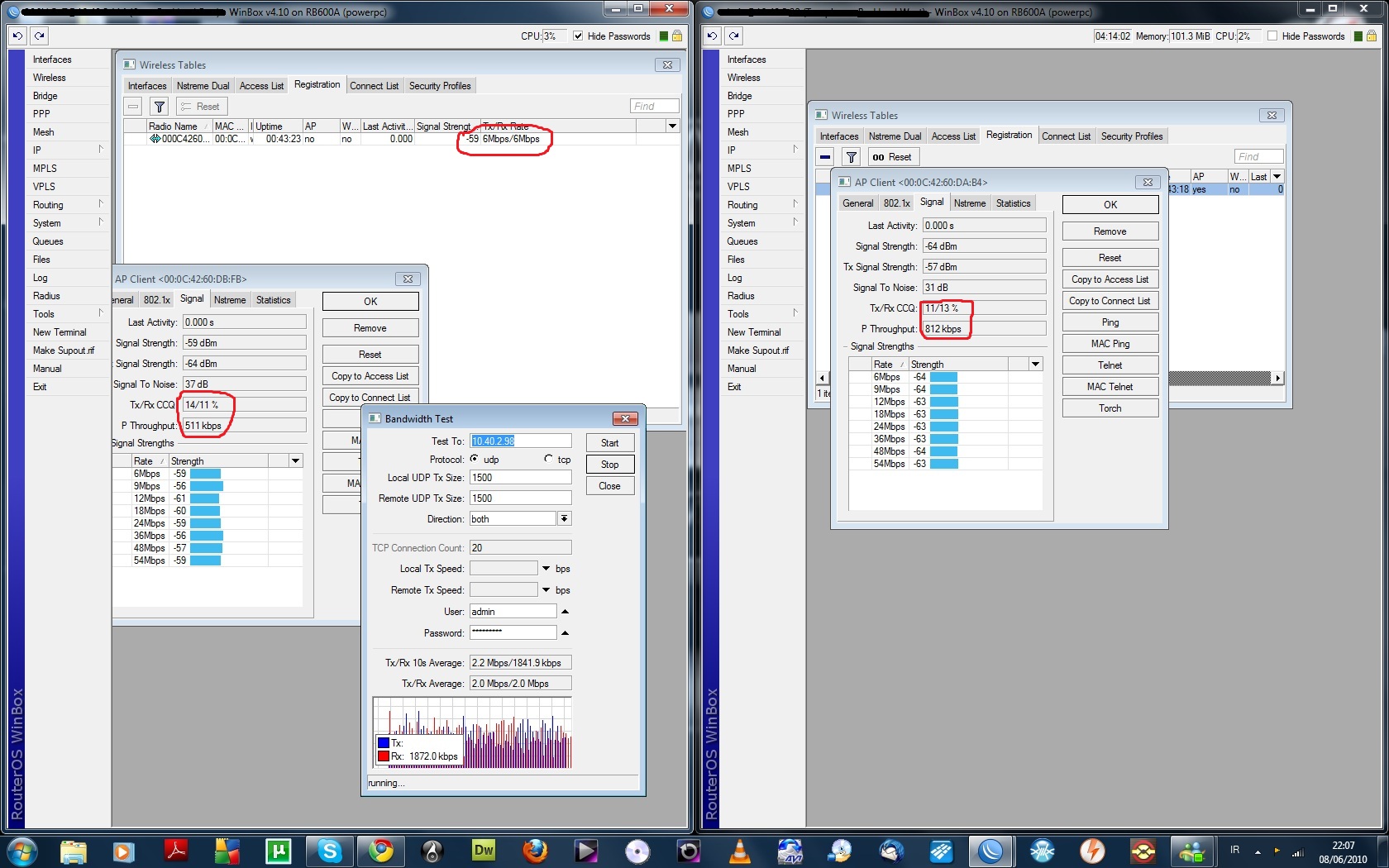The height and width of the screenshot is (868, 1389).
Task: Click the Torch button in AP Client dialog
Action: point(1110,408)
